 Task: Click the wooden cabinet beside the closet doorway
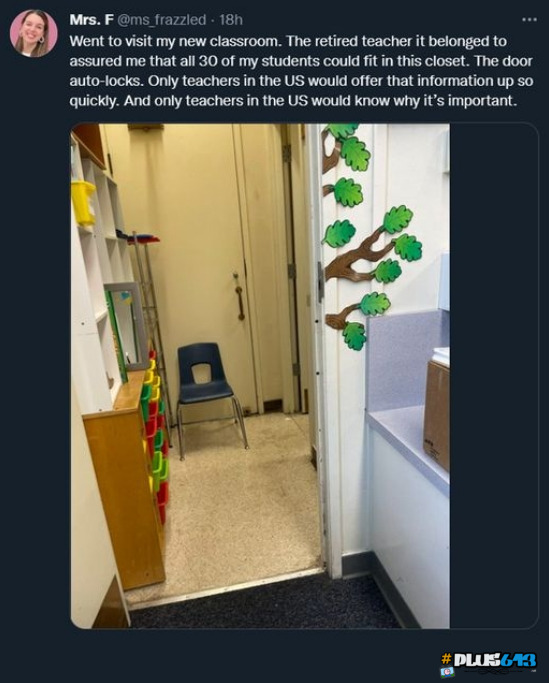click(x=126, y=477)
